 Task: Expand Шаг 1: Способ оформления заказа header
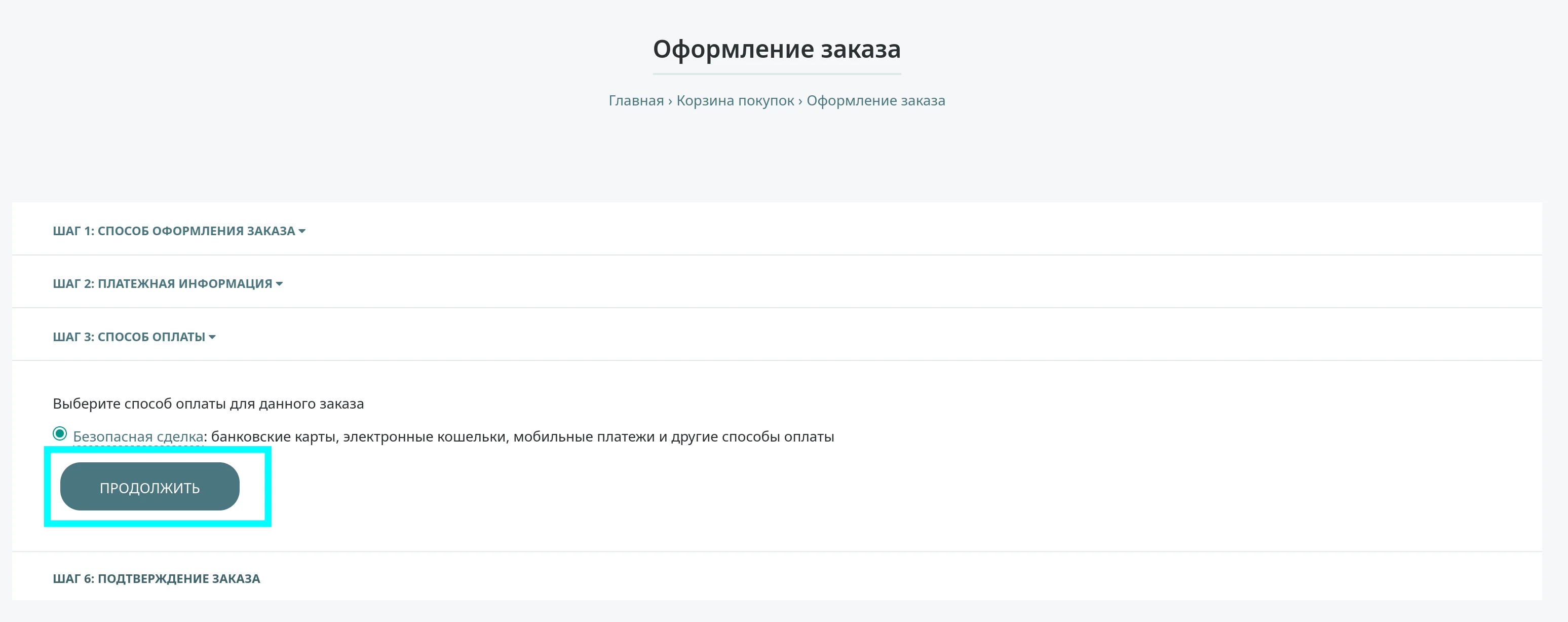click(x=173, y=231)
